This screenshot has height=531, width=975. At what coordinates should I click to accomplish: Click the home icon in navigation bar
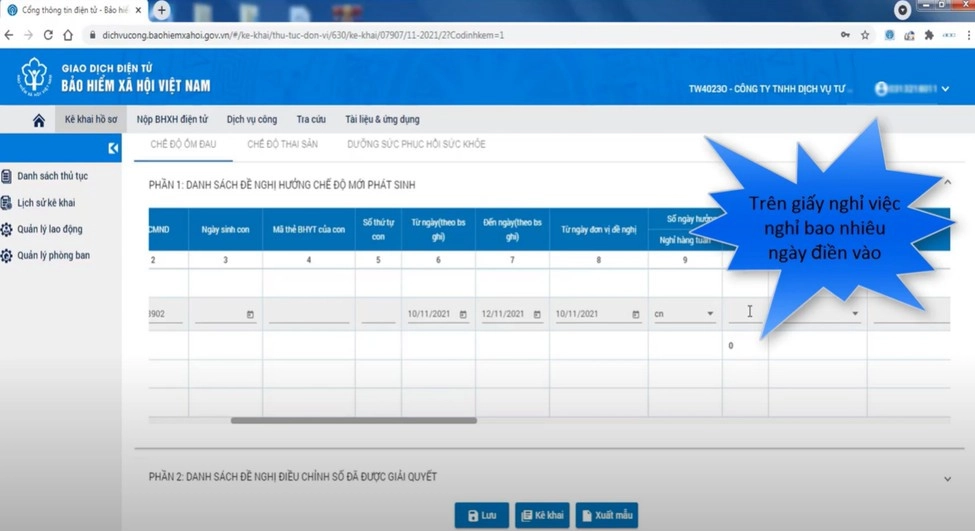(x=38, y=120)
